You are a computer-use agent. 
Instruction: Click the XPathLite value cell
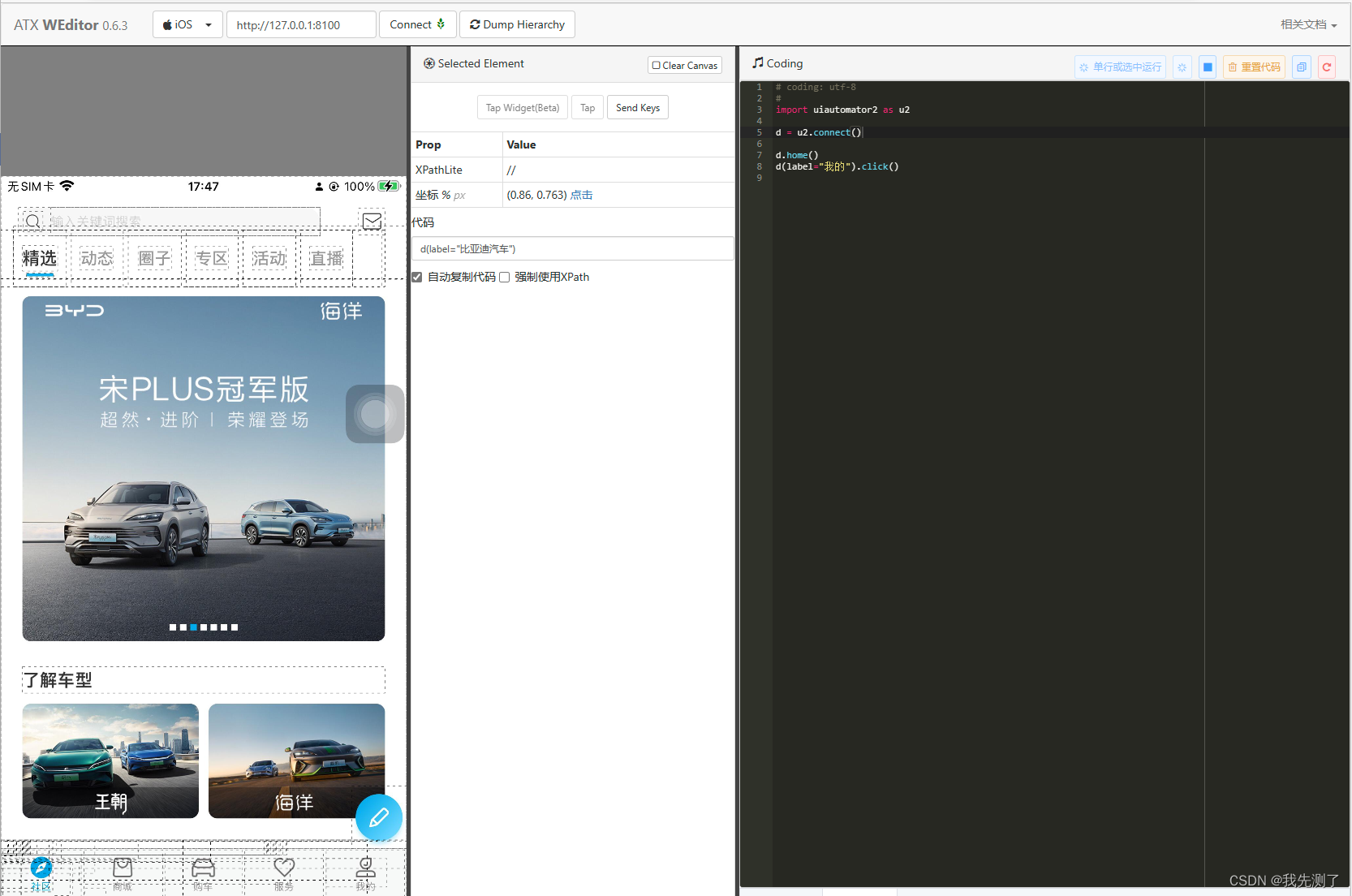[x=618, y=170]
